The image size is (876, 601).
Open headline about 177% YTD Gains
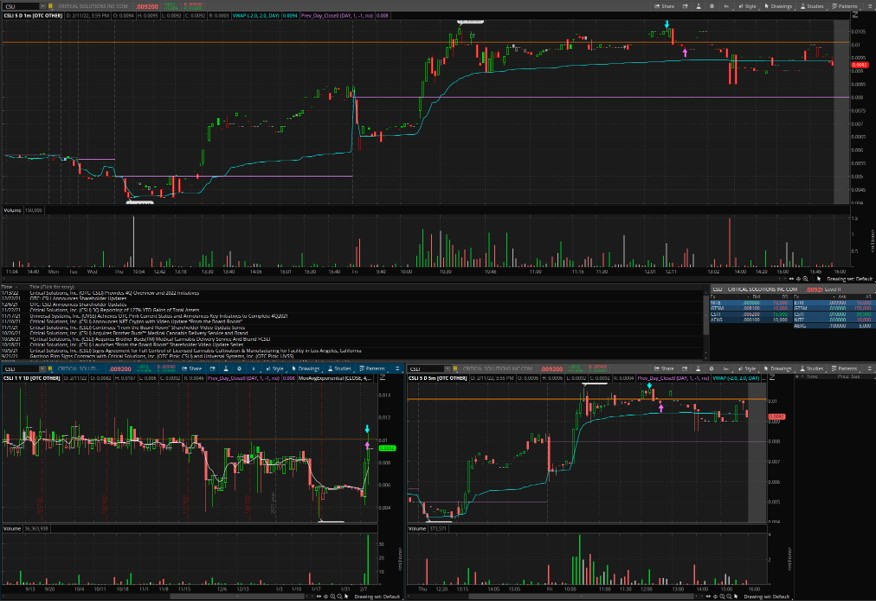pyautogui.click(x=114, y=310)
